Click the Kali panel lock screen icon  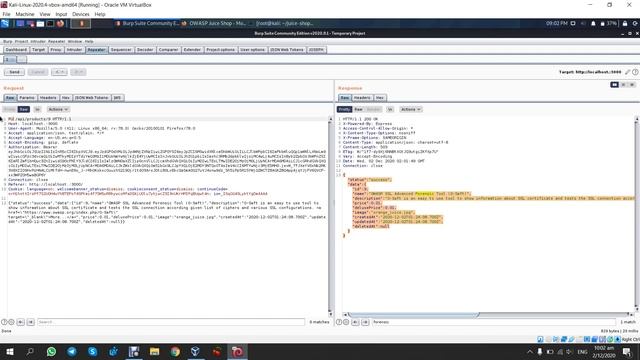tap(625, 24)
